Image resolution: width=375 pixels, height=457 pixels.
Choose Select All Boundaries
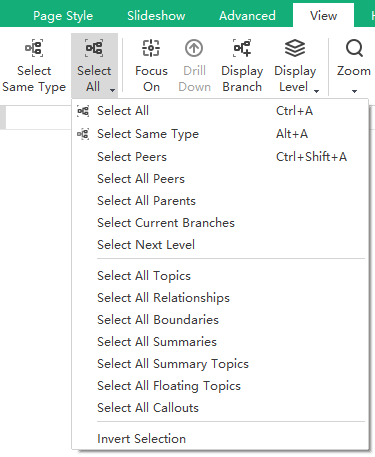click(x=220, y=320)
